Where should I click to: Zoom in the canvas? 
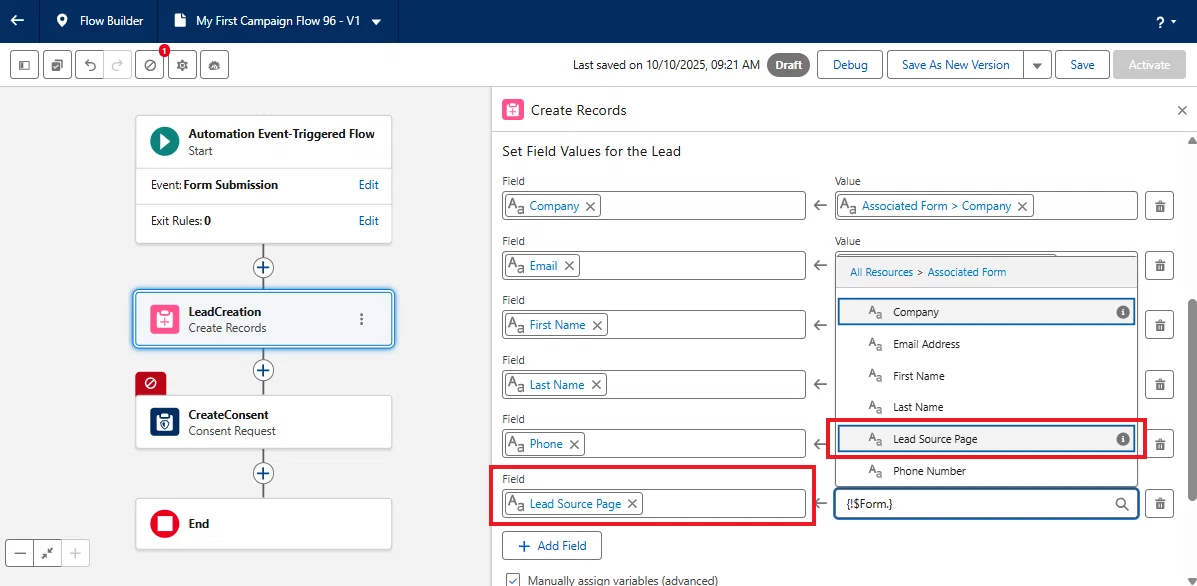(75, 553)
